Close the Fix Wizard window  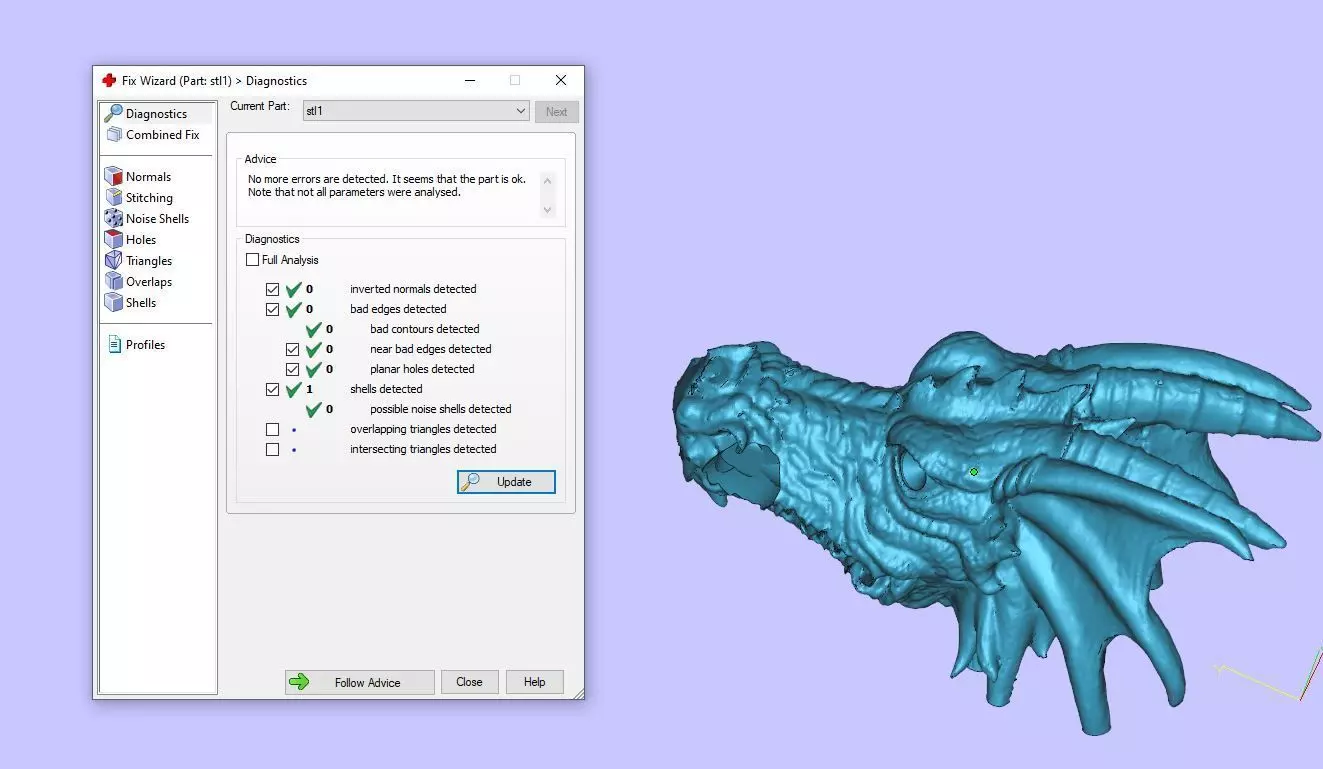tap(561, 80)
